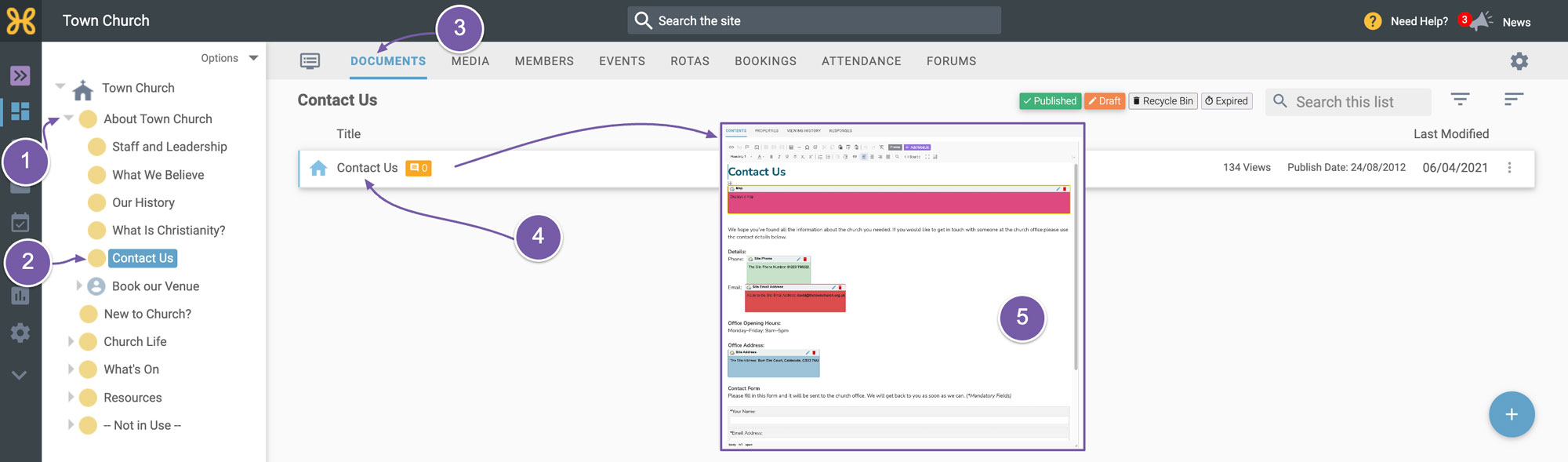1568x462 pixels.
Task: Expand the -- Not in Use -- branch
Action: (71, 425)
